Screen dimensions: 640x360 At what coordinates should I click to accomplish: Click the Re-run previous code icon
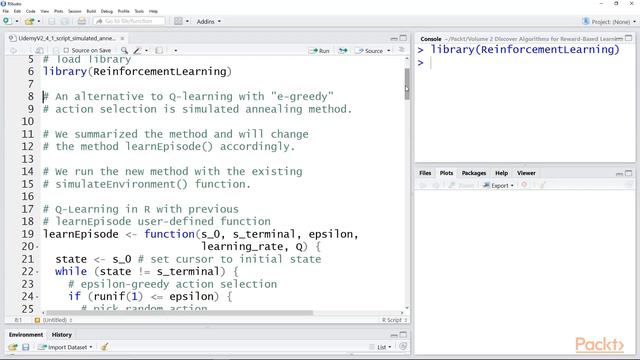click(343, 51)
